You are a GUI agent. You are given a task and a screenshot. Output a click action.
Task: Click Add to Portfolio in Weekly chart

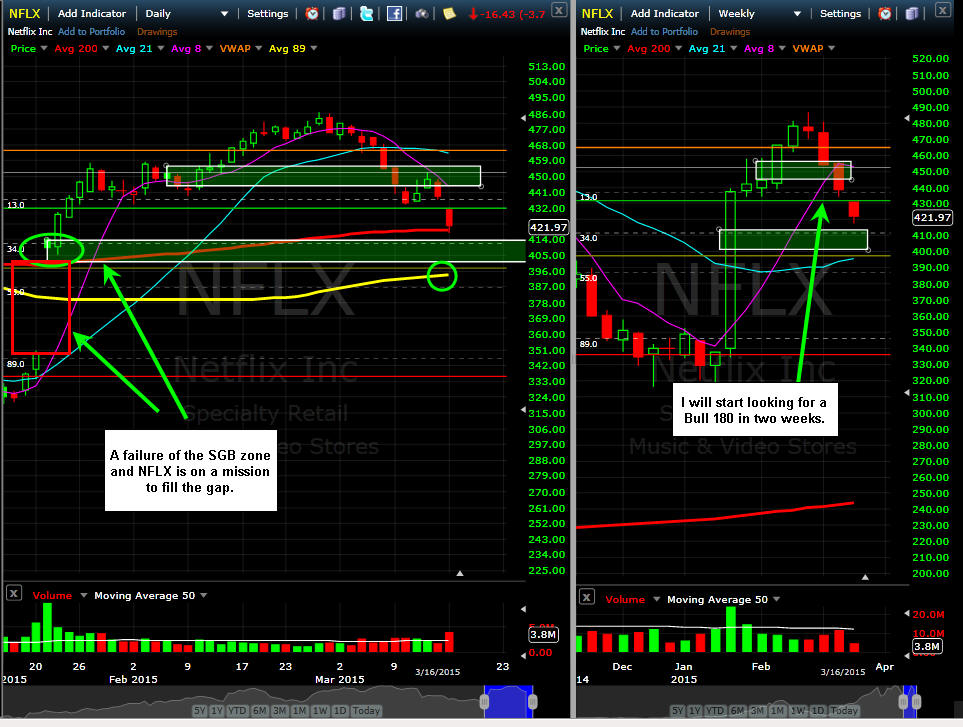[665, 31]
